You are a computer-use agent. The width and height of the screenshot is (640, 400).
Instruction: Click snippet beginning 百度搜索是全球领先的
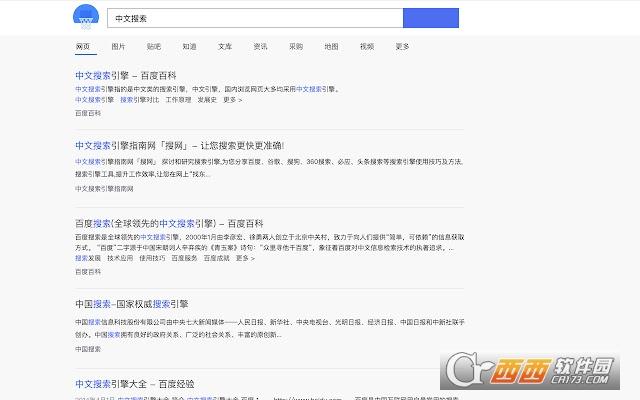point(270,242)
